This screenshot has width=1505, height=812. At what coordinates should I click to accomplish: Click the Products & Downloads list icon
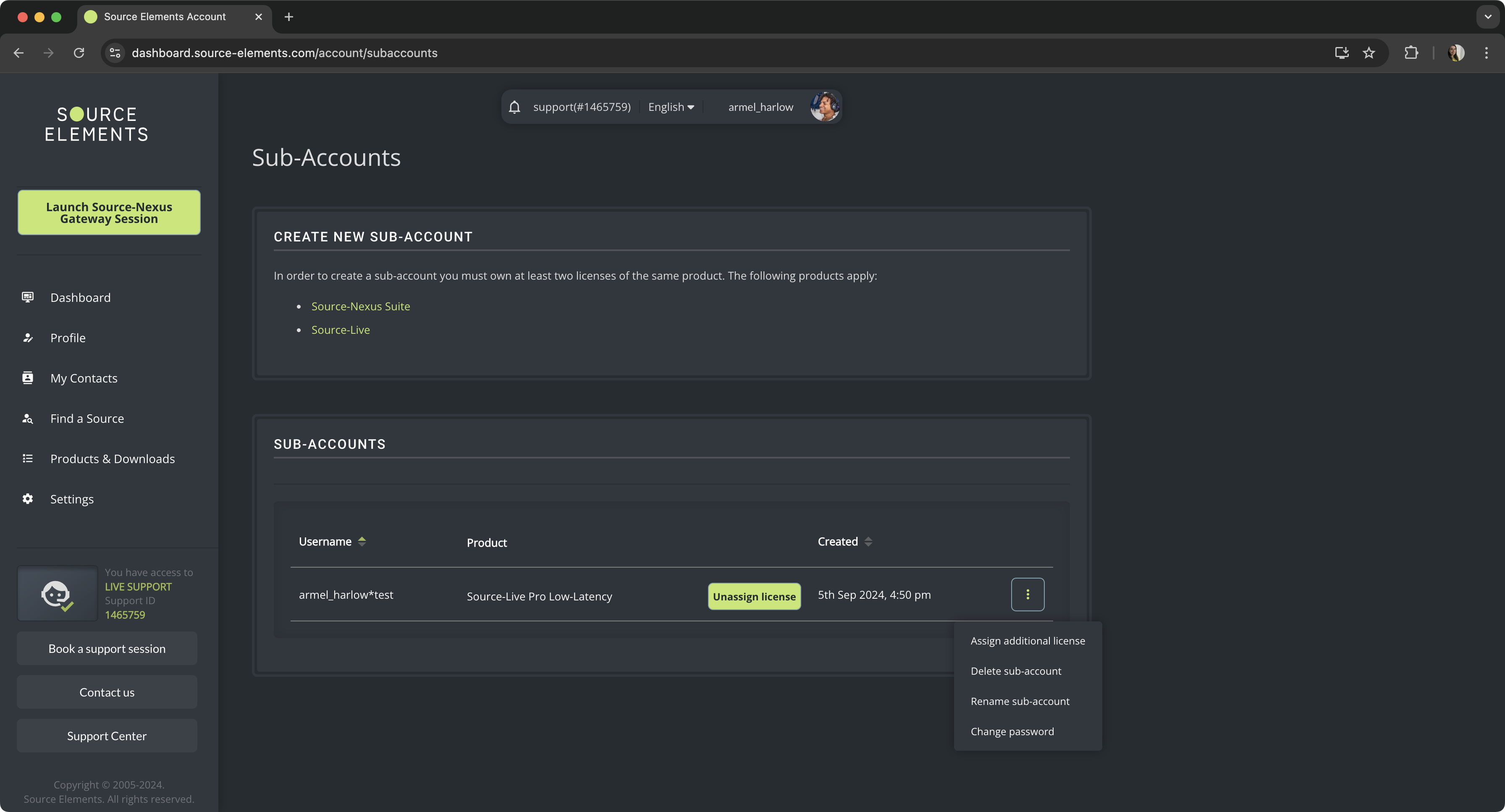point(27,458)
